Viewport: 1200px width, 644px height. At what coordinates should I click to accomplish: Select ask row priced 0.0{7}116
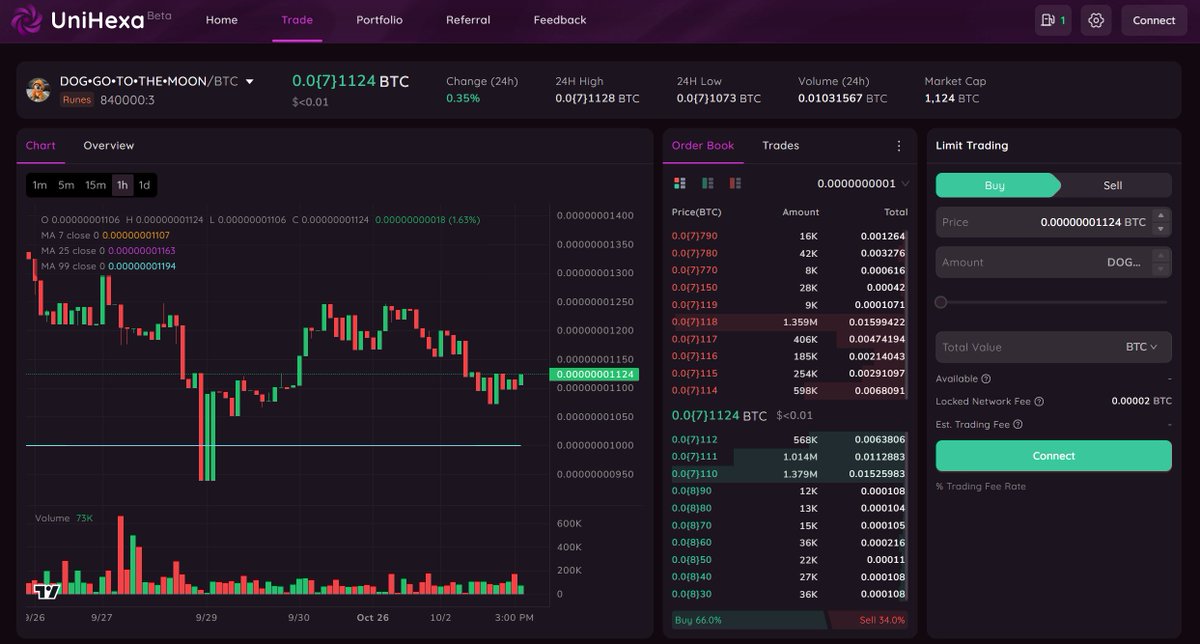point(789,356)
